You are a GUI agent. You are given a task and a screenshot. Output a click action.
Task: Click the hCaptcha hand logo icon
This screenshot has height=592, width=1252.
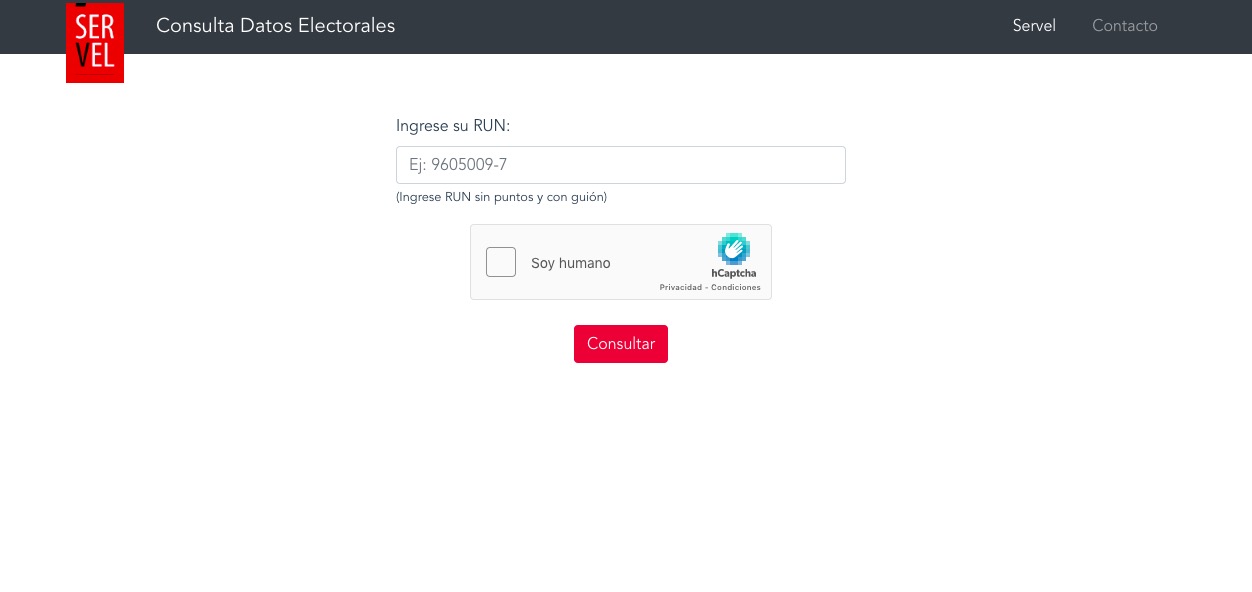coord(734,249)
